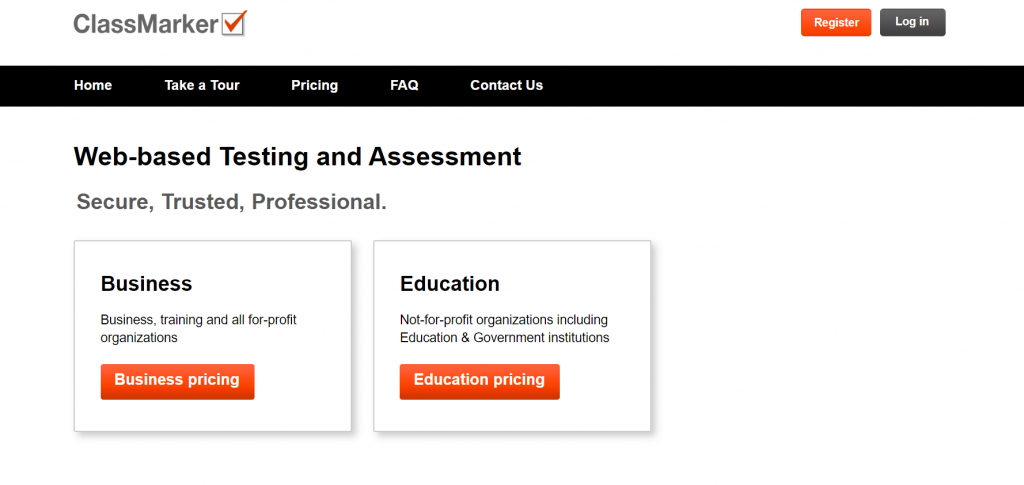Click the Secure, Trusted, Professional tagline
Screen dimensions: 1024x485
pos(231,202)
